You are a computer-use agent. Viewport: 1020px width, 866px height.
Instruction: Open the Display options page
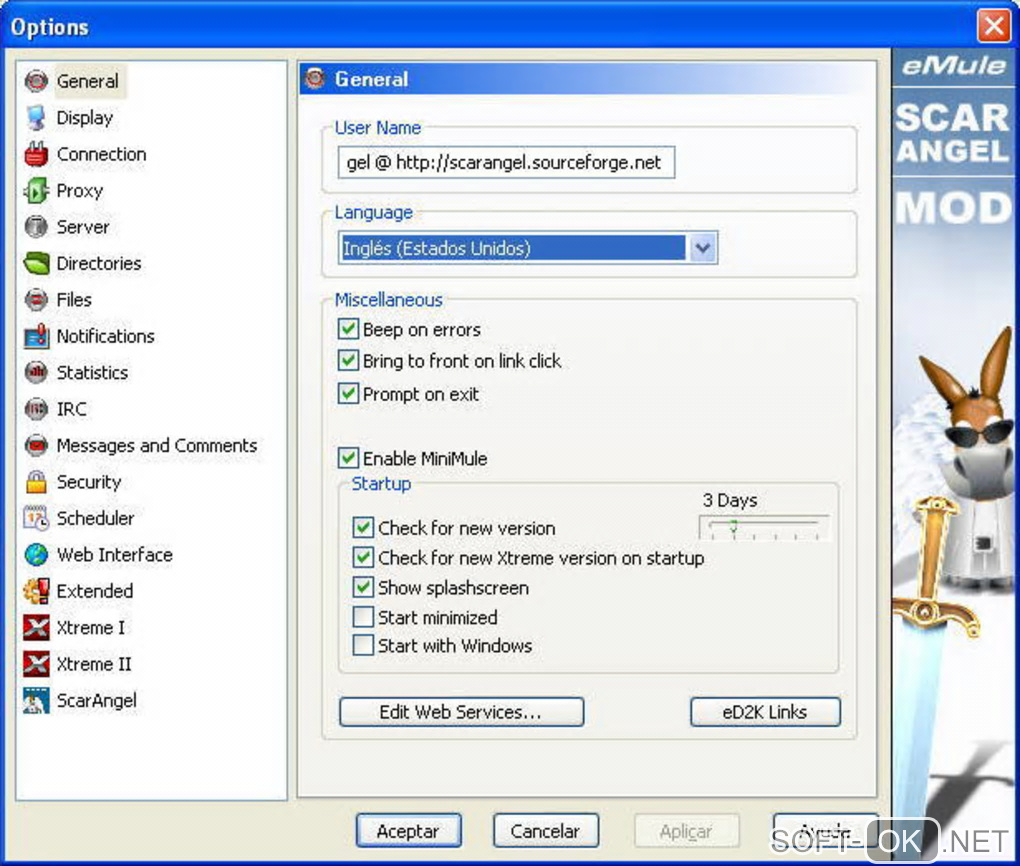click(85, 118)
